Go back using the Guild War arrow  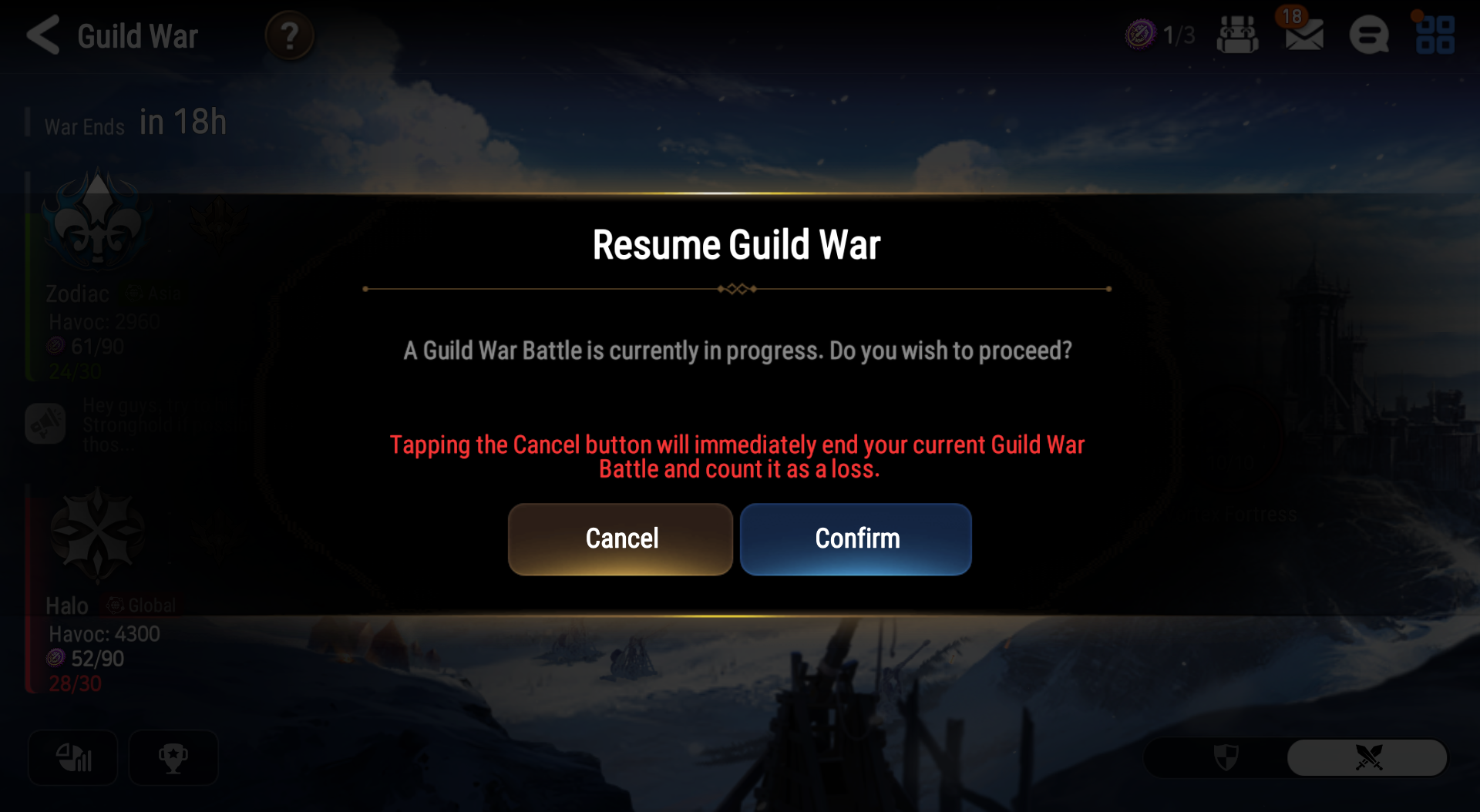click(x=43, y=35)
